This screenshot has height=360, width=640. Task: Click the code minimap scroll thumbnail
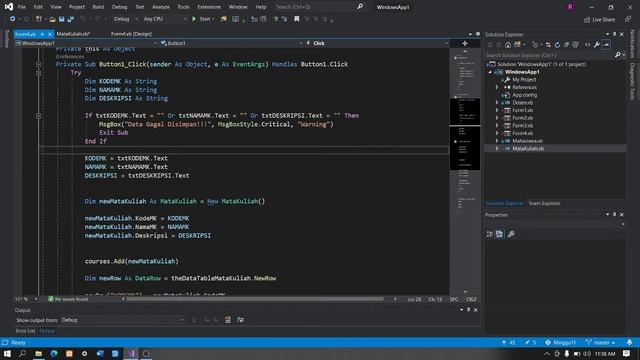click(x=465, y=134)
